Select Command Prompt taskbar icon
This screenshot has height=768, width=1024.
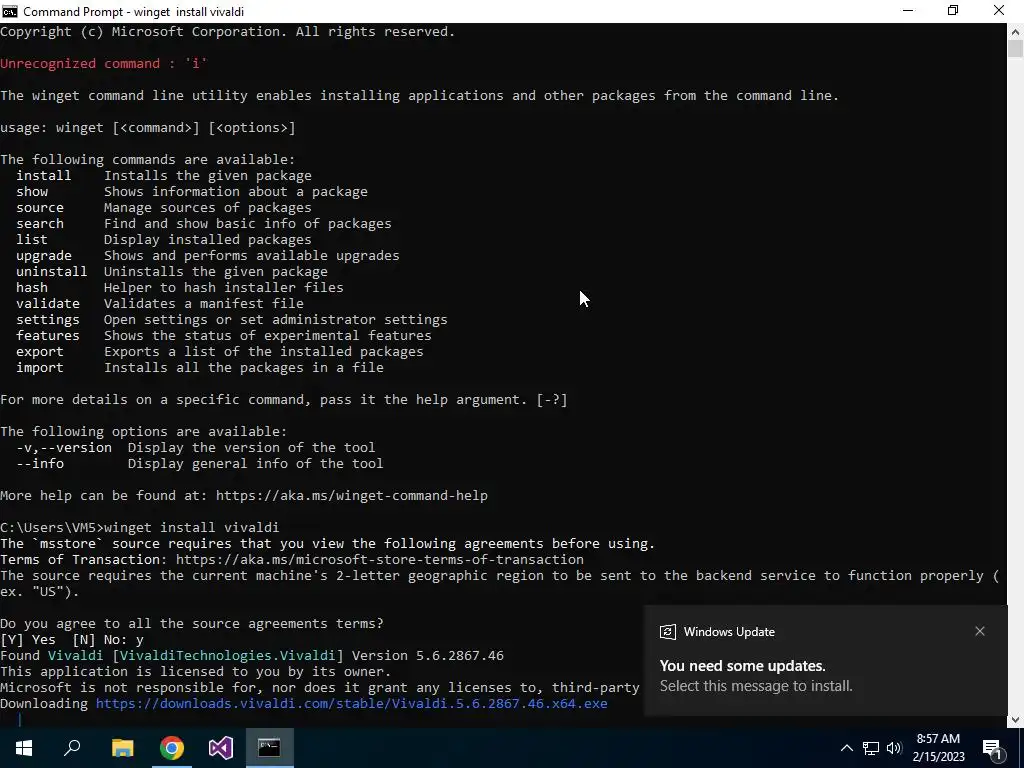(x=270, y=748)
